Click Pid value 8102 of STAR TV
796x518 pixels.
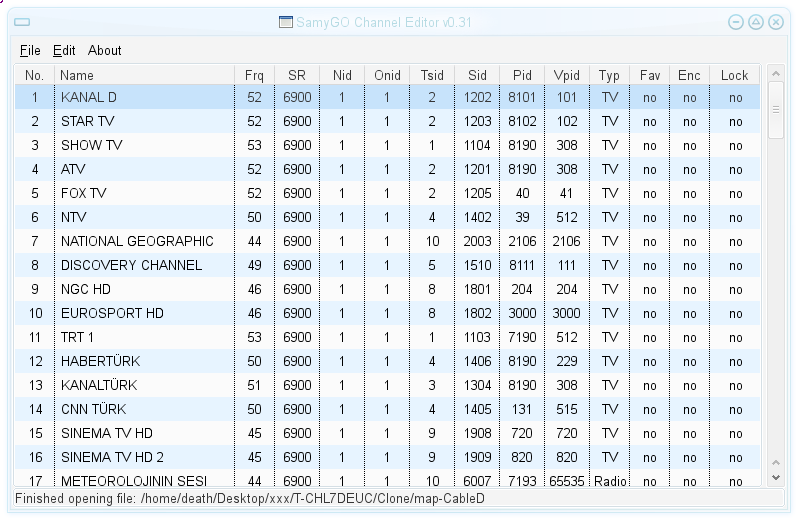(x=522, y=121)
